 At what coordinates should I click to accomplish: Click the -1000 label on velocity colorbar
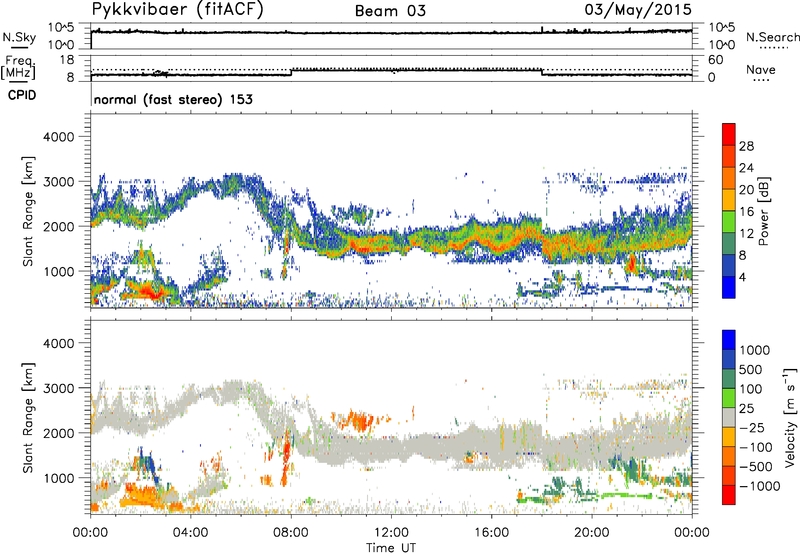(759, 486)
